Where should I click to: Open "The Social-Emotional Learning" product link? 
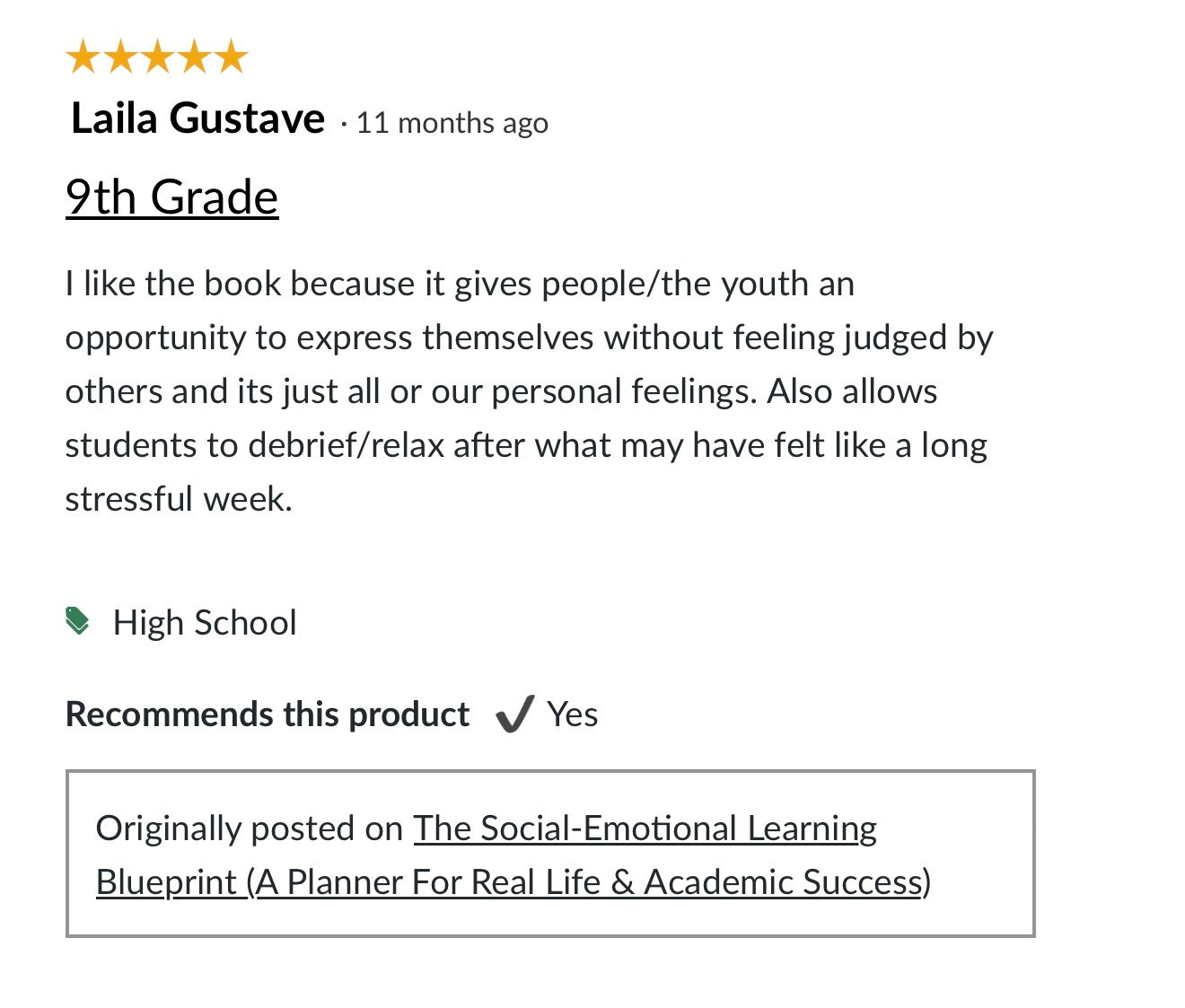(x=645, y=828)
